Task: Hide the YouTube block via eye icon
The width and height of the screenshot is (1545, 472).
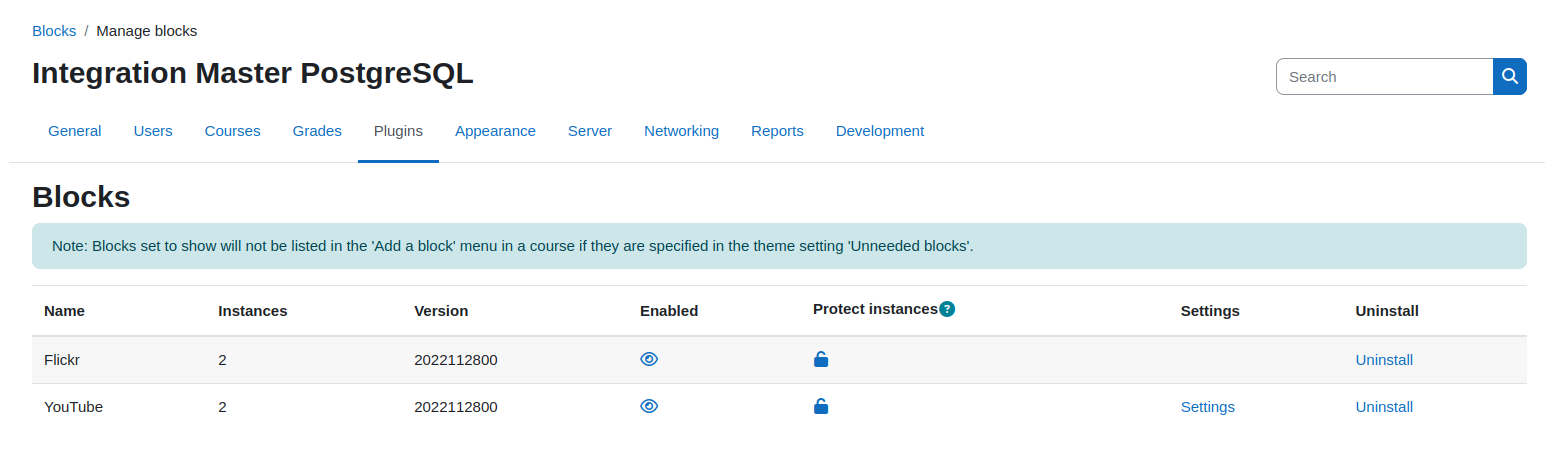Action: click(x=649, y=406)
